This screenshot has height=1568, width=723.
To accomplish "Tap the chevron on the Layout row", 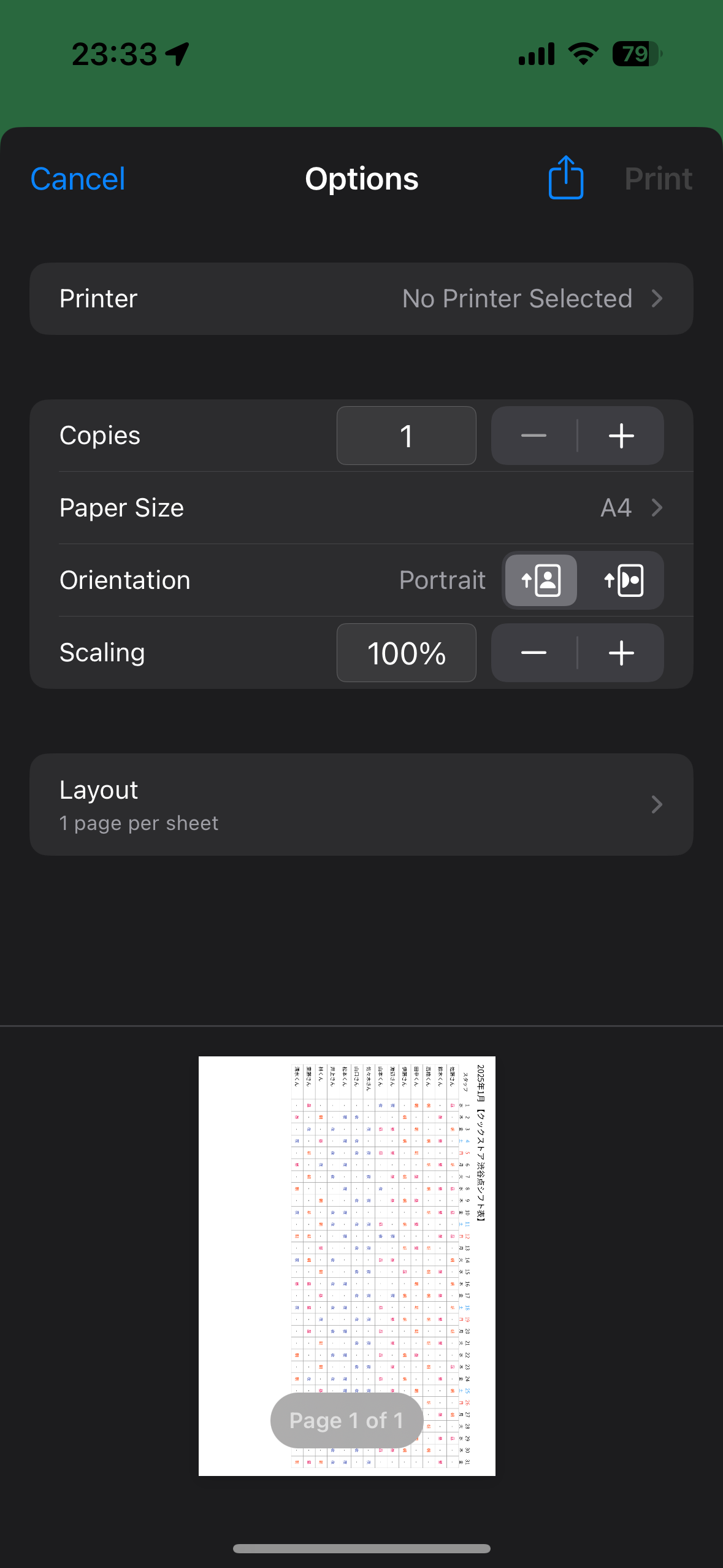I will coord(657,804).
